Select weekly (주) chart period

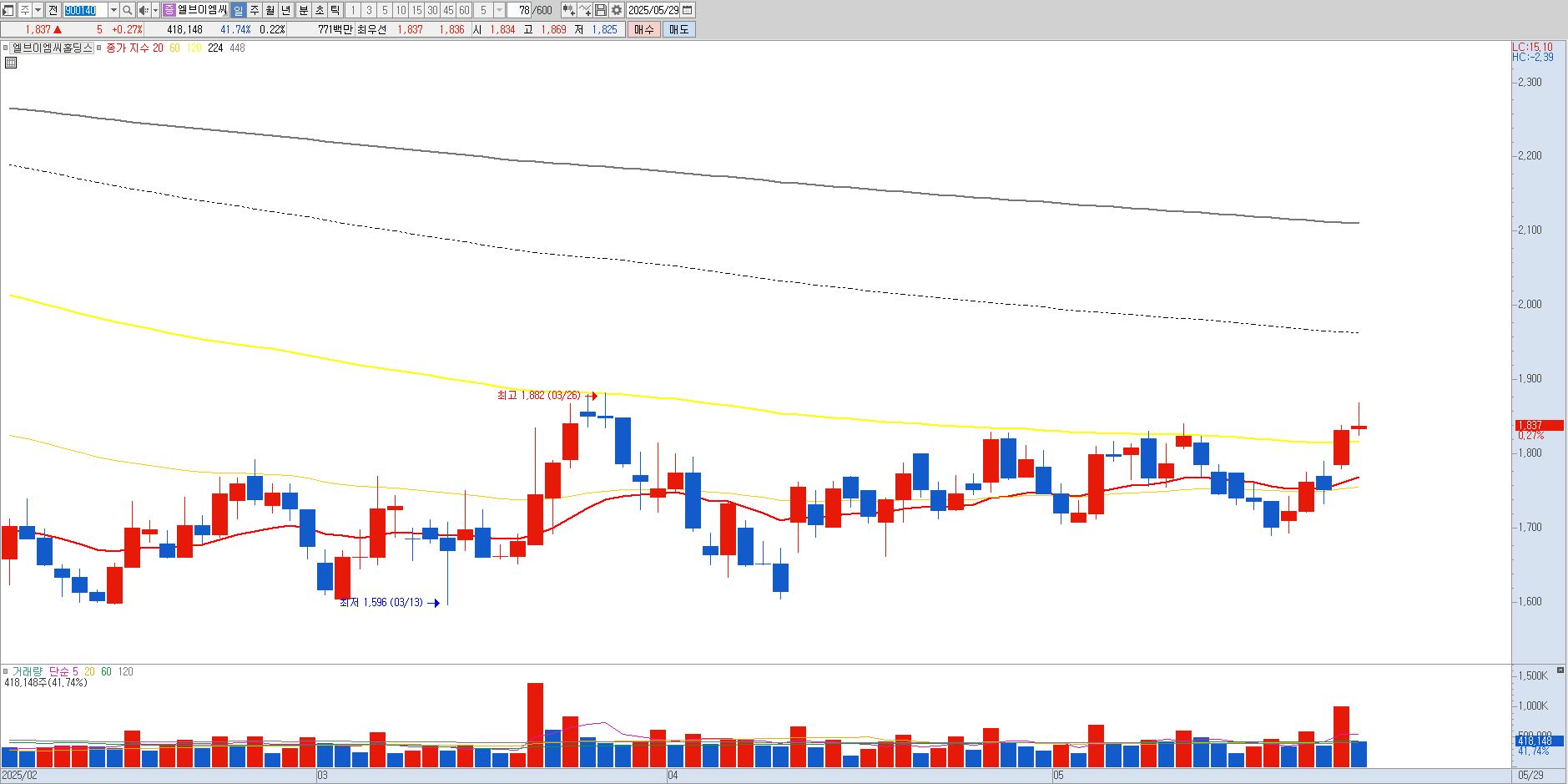(x=255, y=10)
